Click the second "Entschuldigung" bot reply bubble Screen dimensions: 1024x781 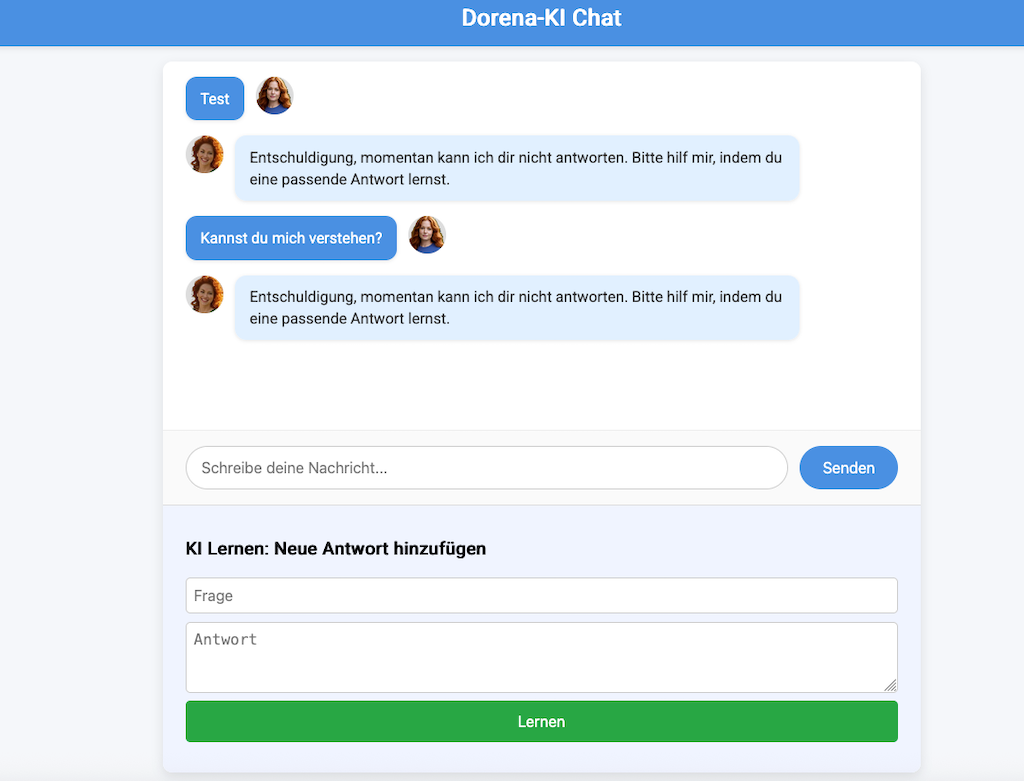516,308
